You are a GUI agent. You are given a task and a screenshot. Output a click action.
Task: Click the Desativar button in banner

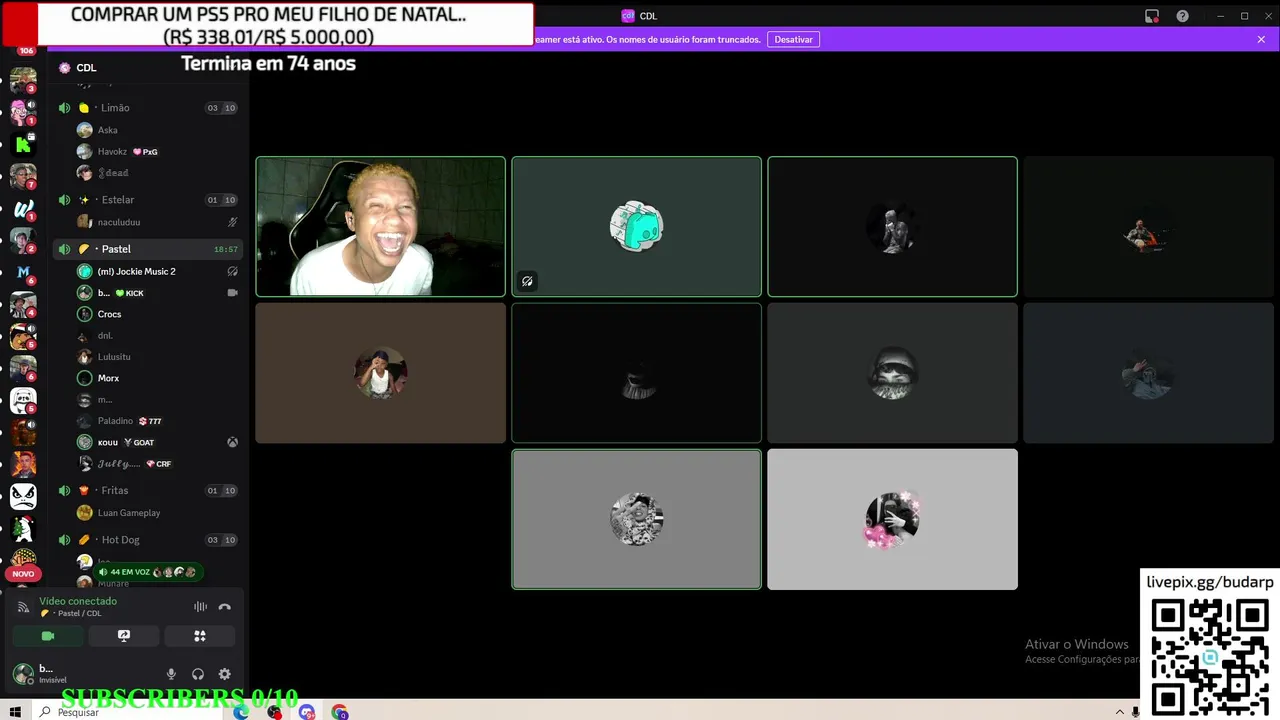793,39
